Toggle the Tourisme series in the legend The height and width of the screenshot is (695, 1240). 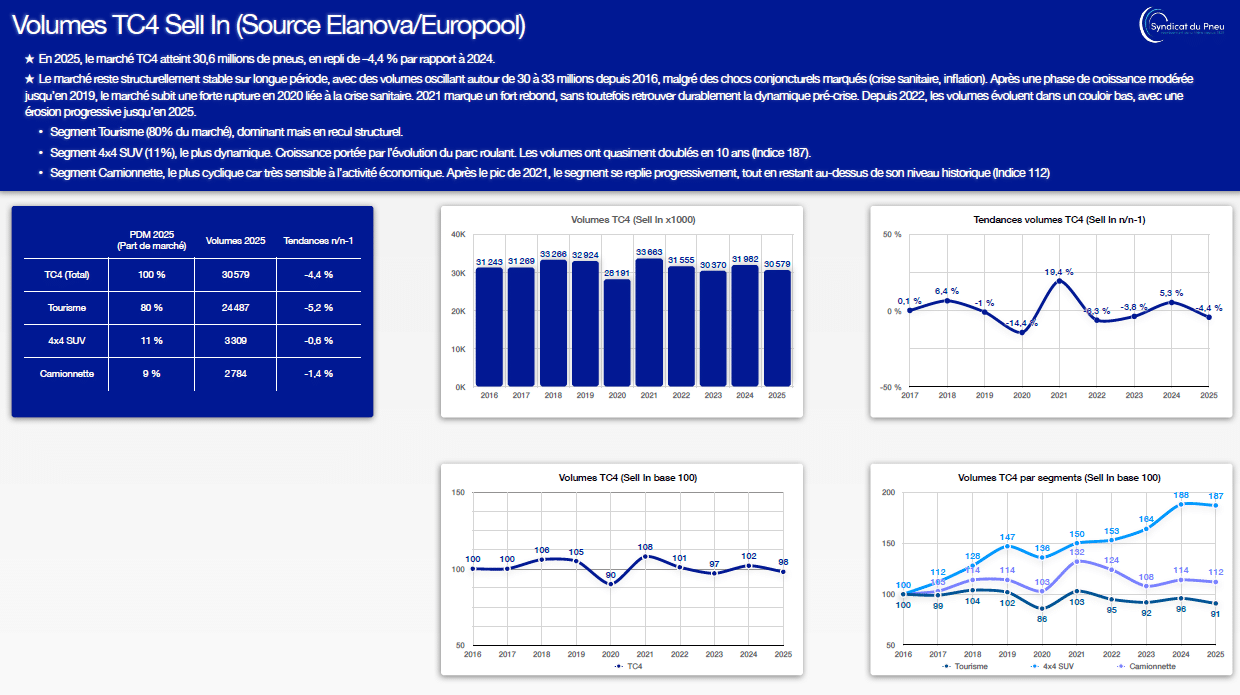click(965, 665)
